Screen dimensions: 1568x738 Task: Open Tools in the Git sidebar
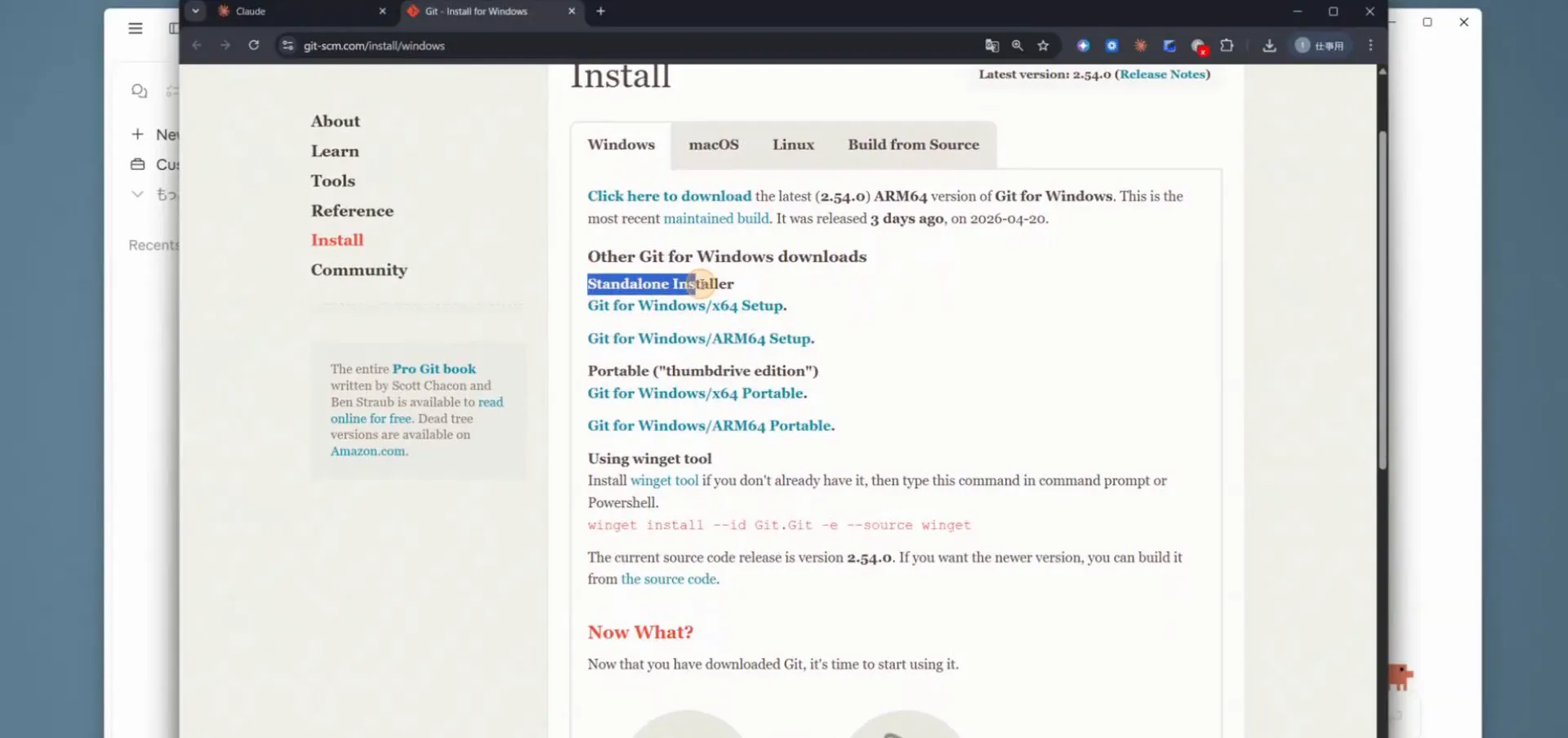tap(332, 180)
